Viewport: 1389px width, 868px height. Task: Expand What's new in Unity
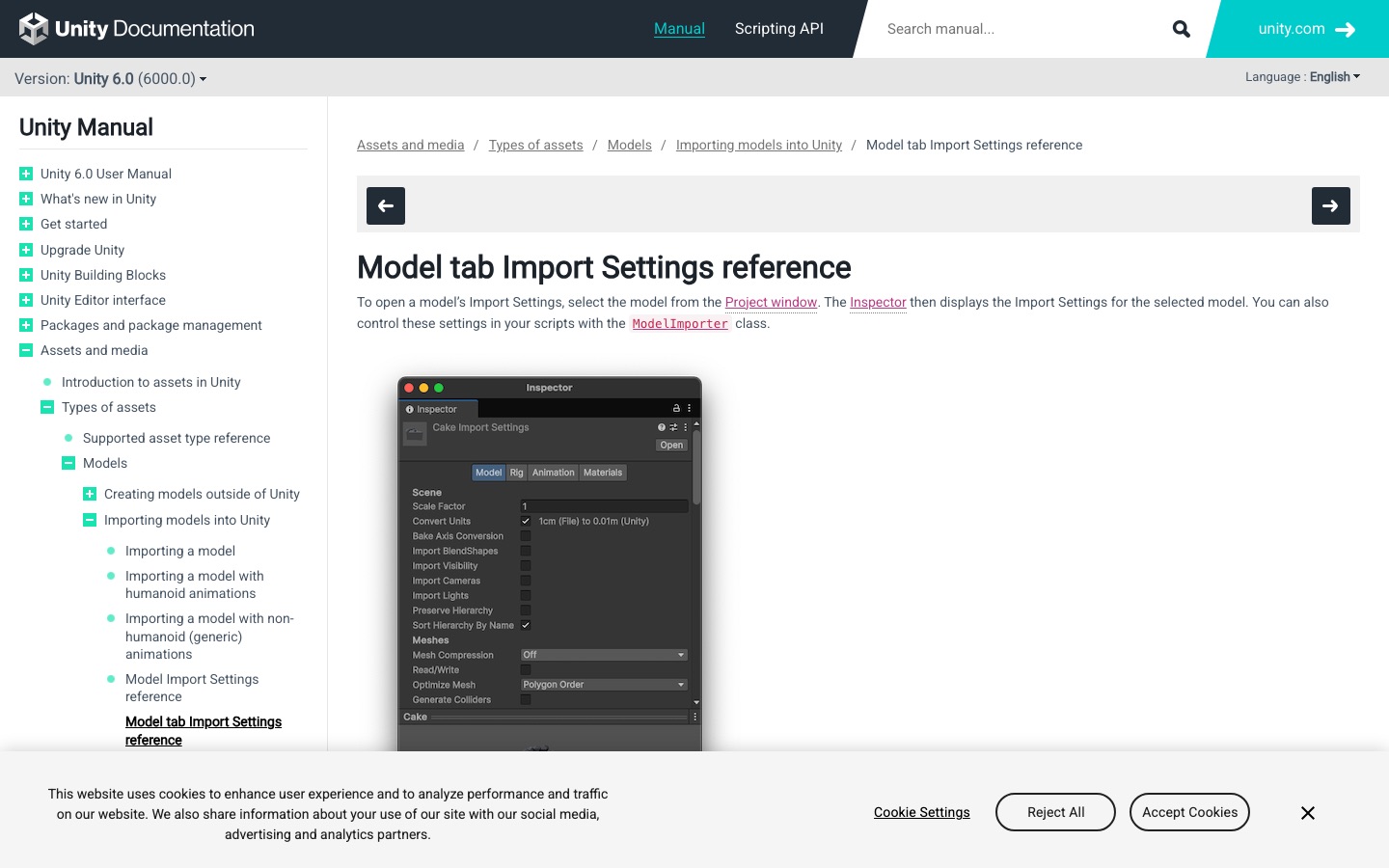[x=26, y=199]
